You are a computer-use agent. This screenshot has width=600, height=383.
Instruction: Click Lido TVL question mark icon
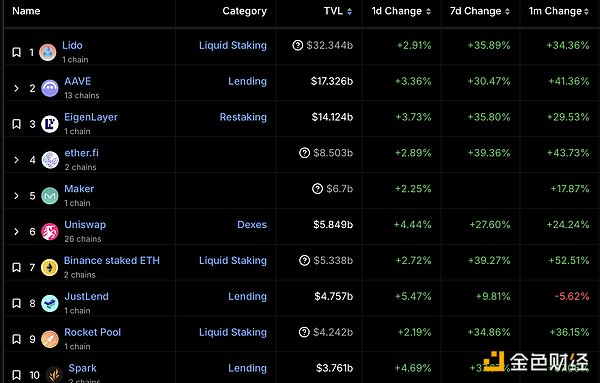tap(298, 45)
